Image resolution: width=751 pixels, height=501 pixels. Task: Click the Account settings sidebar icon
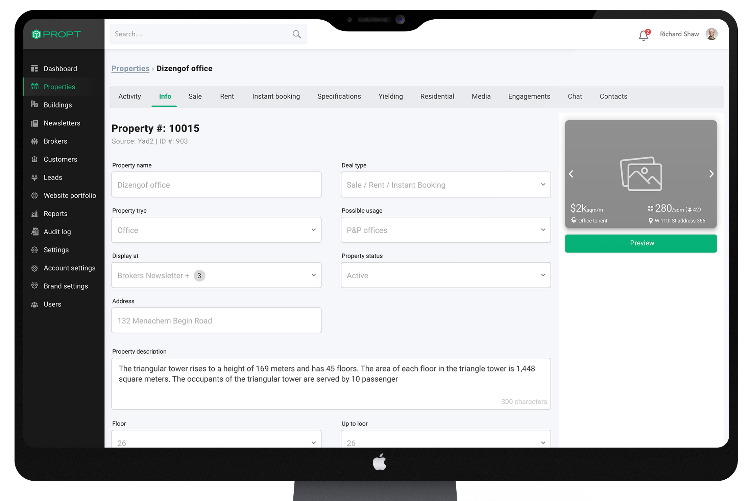pyautogui.click(x=34, y=268)
